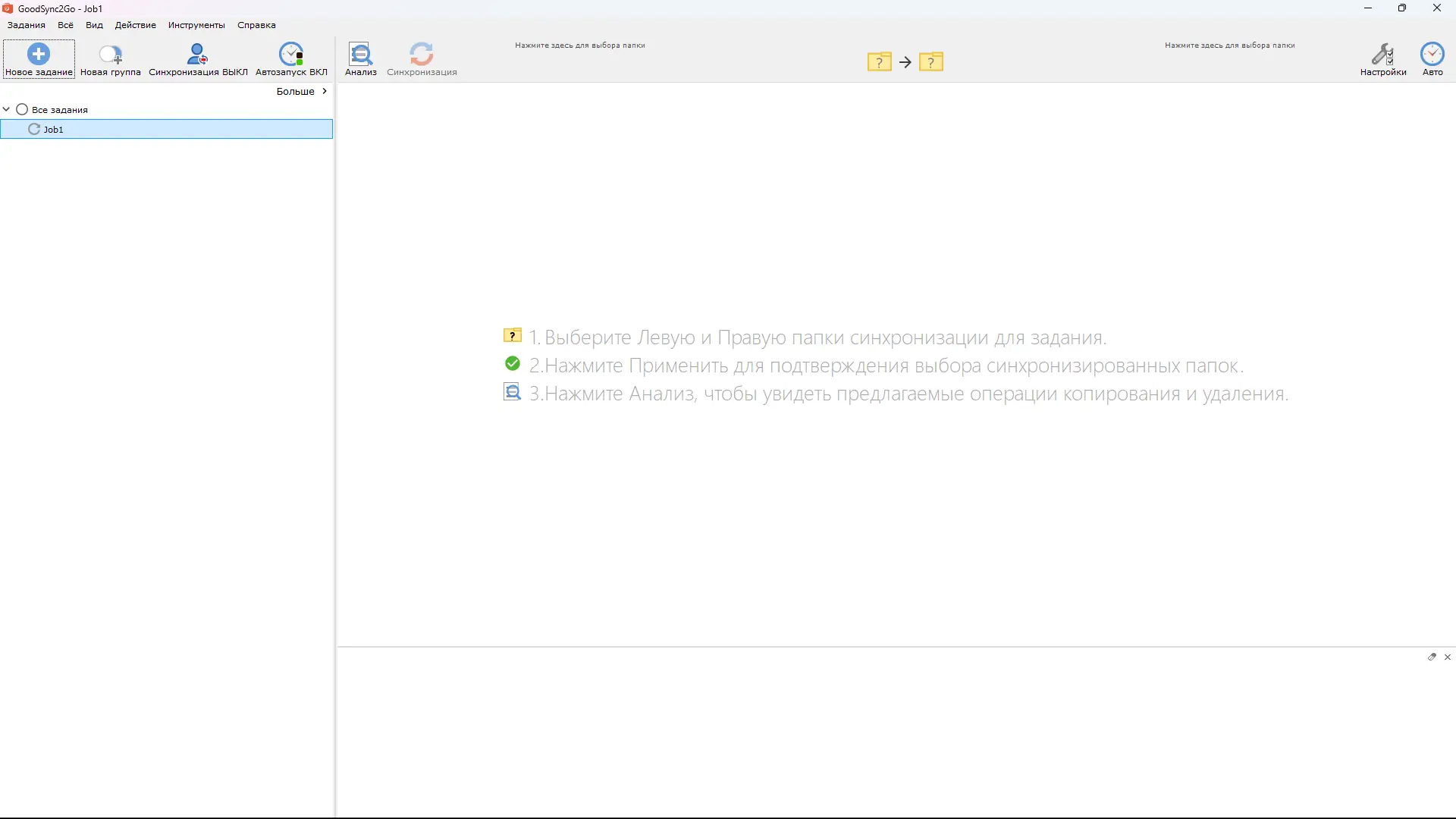
Task: Open Справка for help
Action: point(256,24)
